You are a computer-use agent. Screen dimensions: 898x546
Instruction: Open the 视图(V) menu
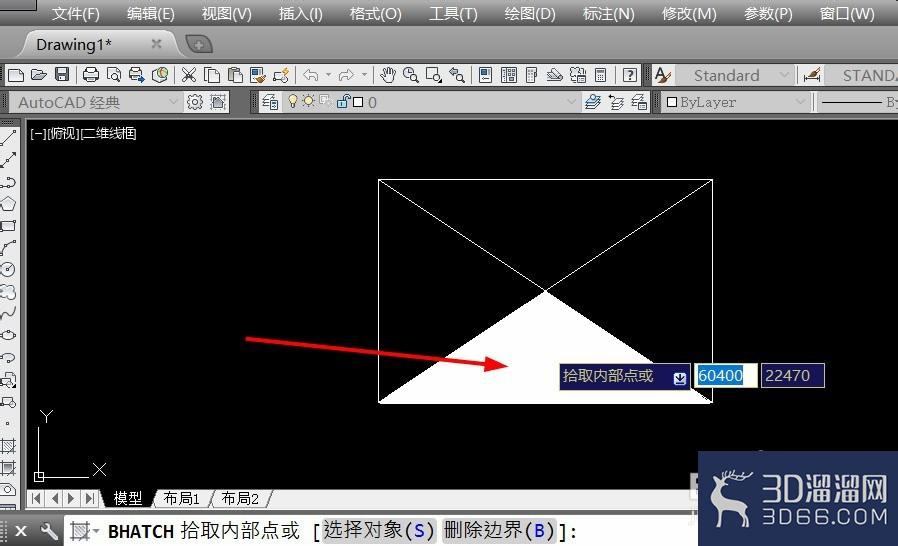[x=226, y=13]
